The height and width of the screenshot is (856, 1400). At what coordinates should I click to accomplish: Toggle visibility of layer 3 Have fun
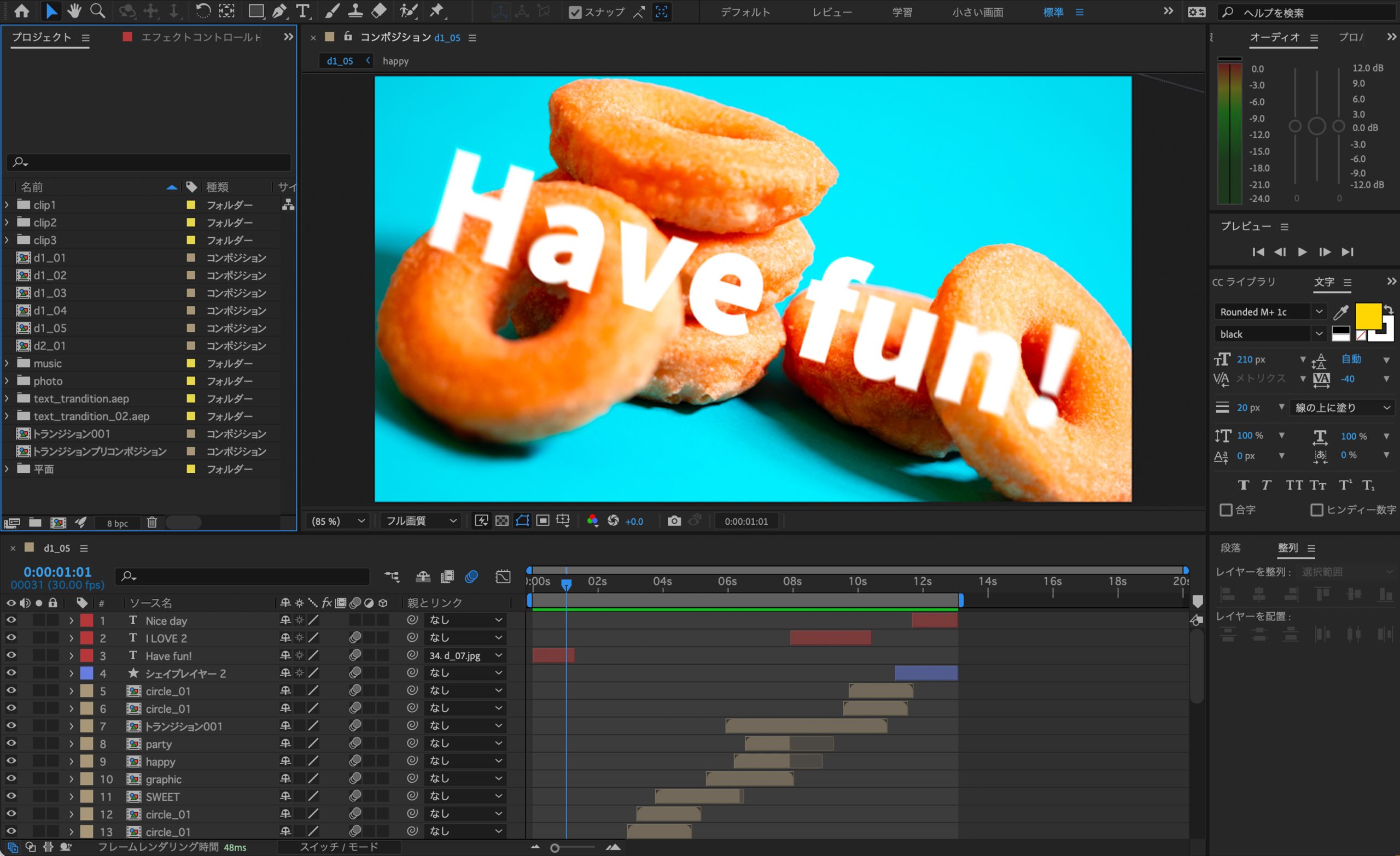pyautogui.click(x=12, y=655)
